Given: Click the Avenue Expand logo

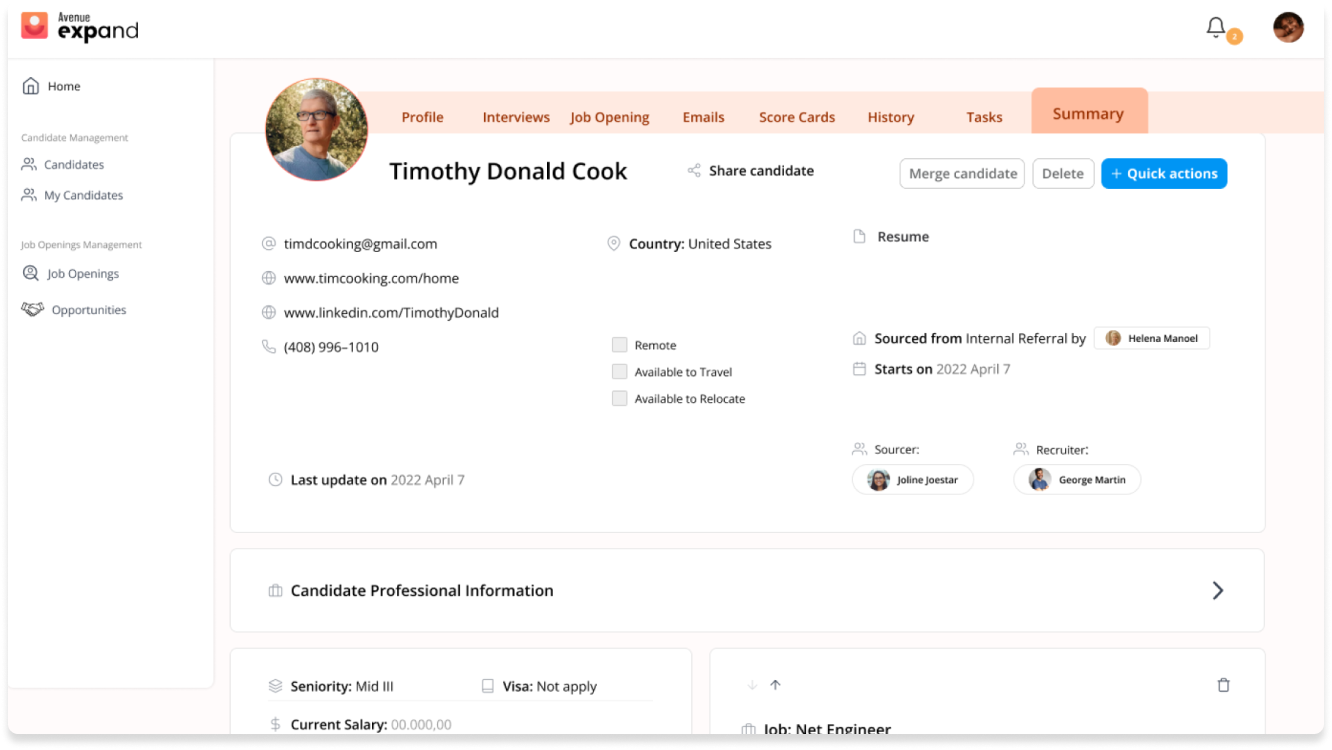Looking at the screenshot, I should click(x=80, y=27).
